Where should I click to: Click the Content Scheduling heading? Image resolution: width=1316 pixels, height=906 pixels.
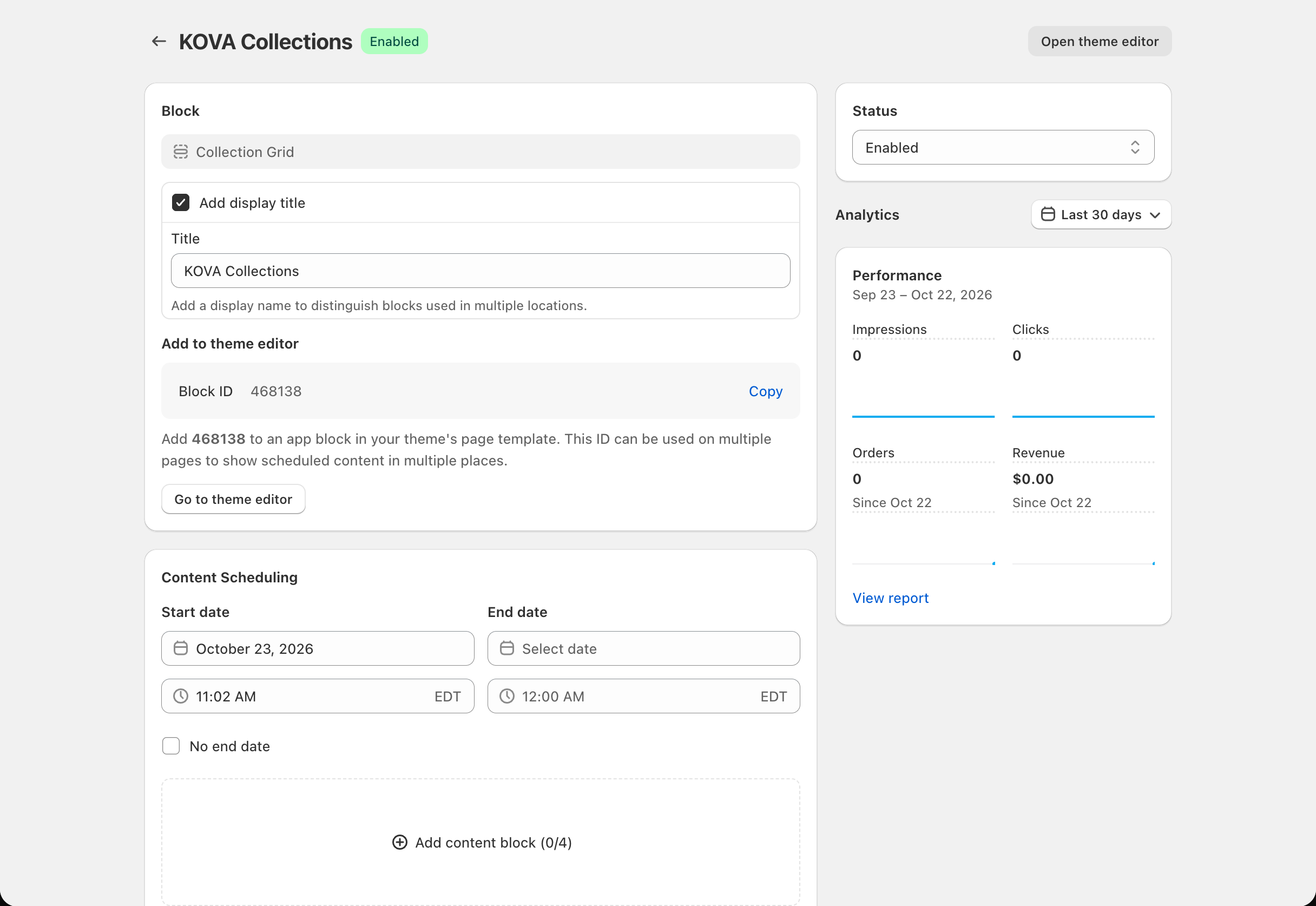pos(229,577)
